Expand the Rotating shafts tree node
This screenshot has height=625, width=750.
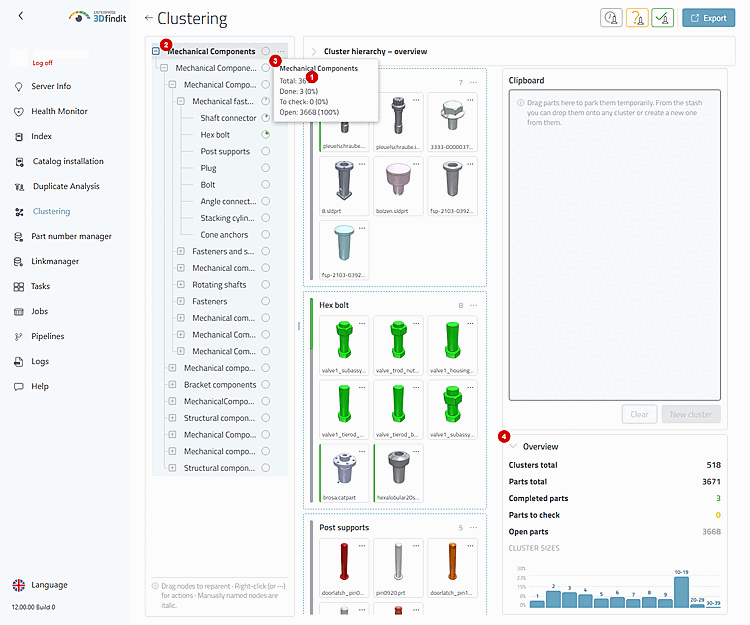click(x=181, y=285)
